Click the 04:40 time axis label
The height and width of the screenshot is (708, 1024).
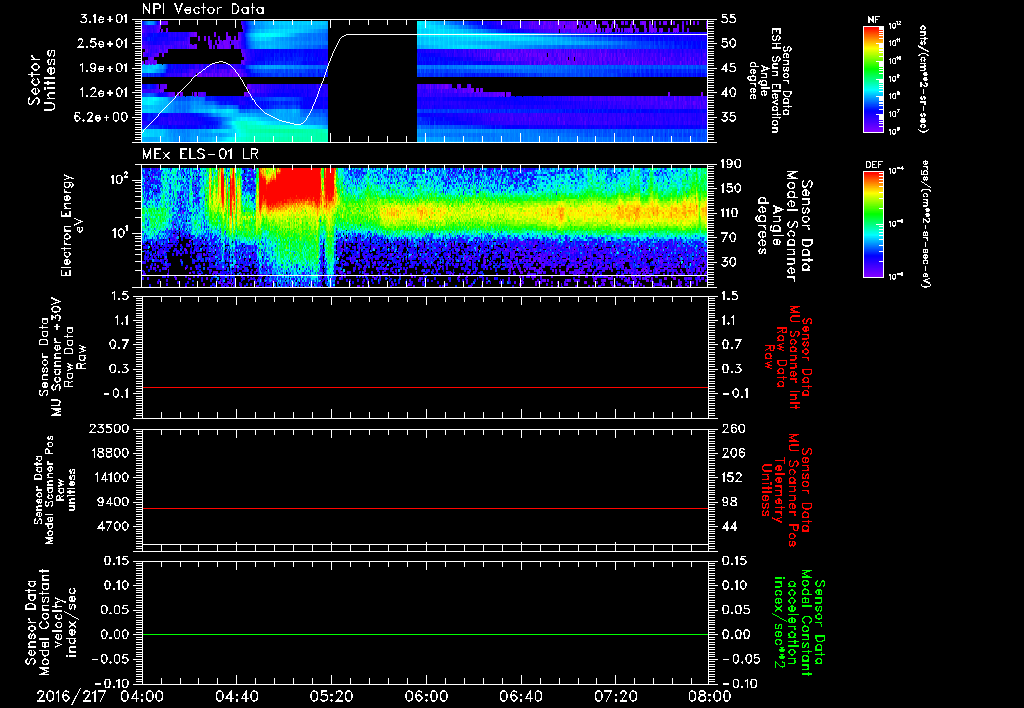pos(236,696)
